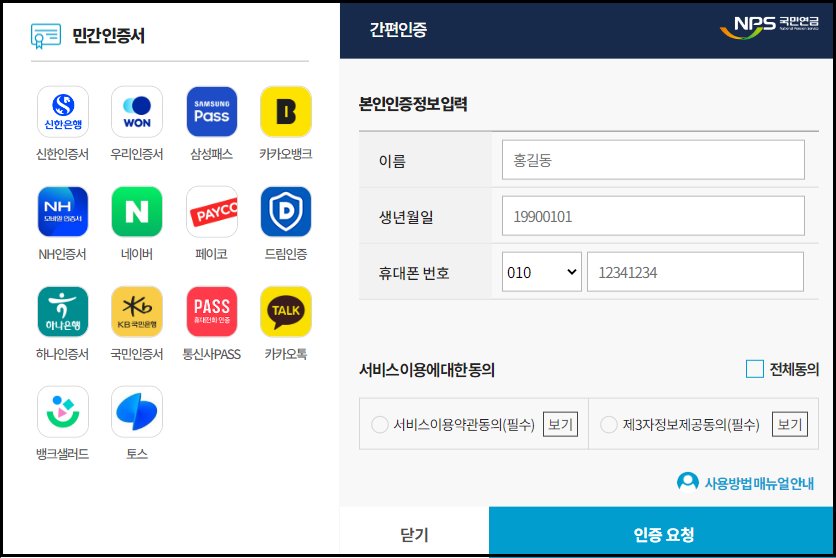Image resolution: width=836 pixels, height=558 pixels.
Task: Click the user icon beside 사용방법 매뉴얼 안내
Action: click(688, 482)
